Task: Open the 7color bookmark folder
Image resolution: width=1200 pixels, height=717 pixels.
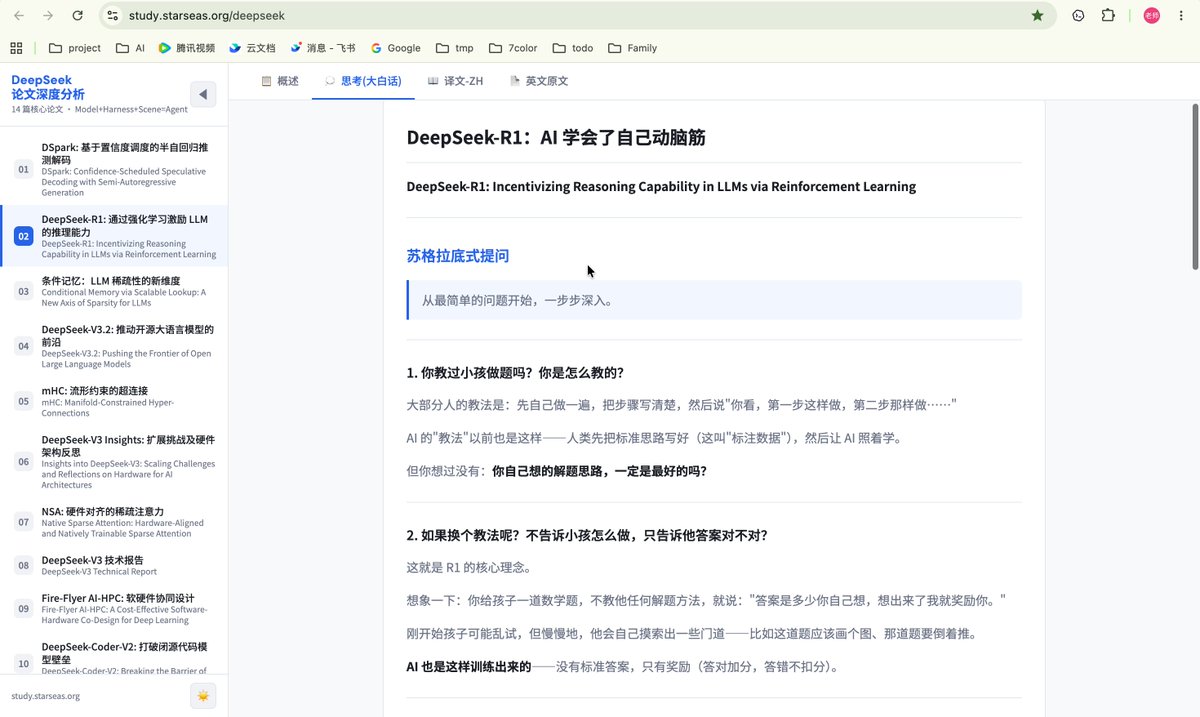Action: pyautogui.click(x=513, y=47)
